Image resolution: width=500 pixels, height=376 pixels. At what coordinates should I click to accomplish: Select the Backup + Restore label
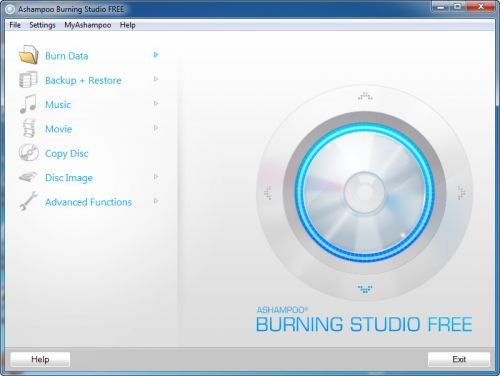(x=83, y=80)
